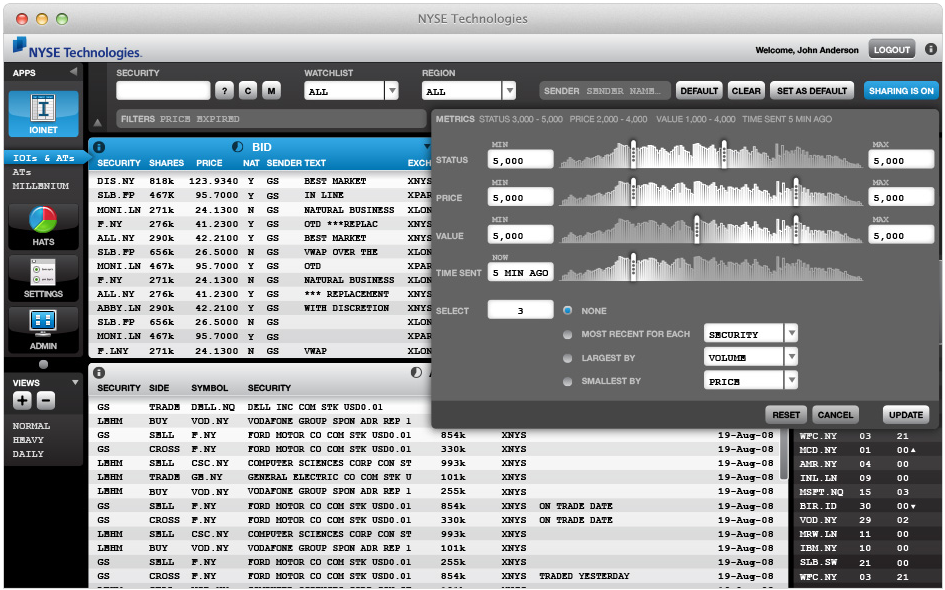Click the FILTERS price expired bar
Image resolution: width=945 pixels, height=590 pixels.
pos(271,119)
